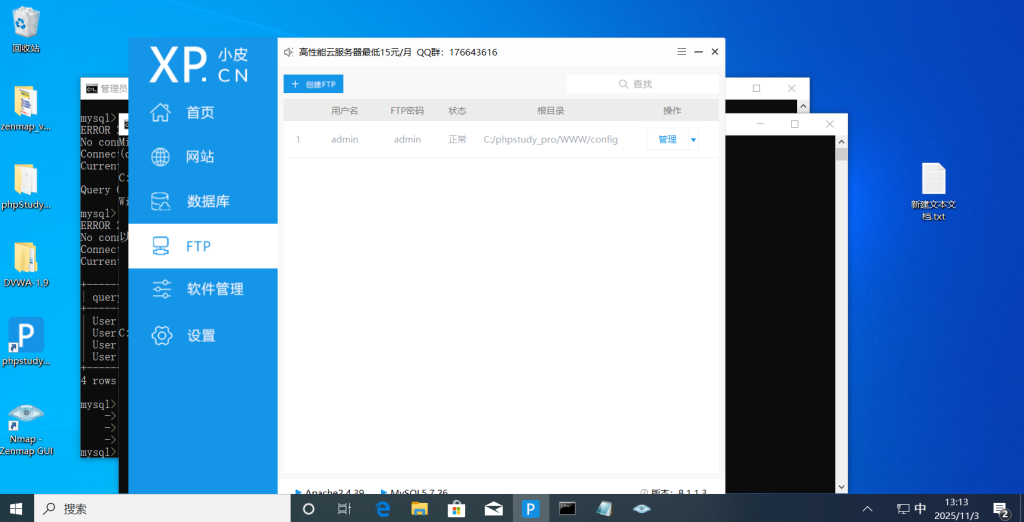Go to the 网站 websites section
1024x522 pixels.
200,157
